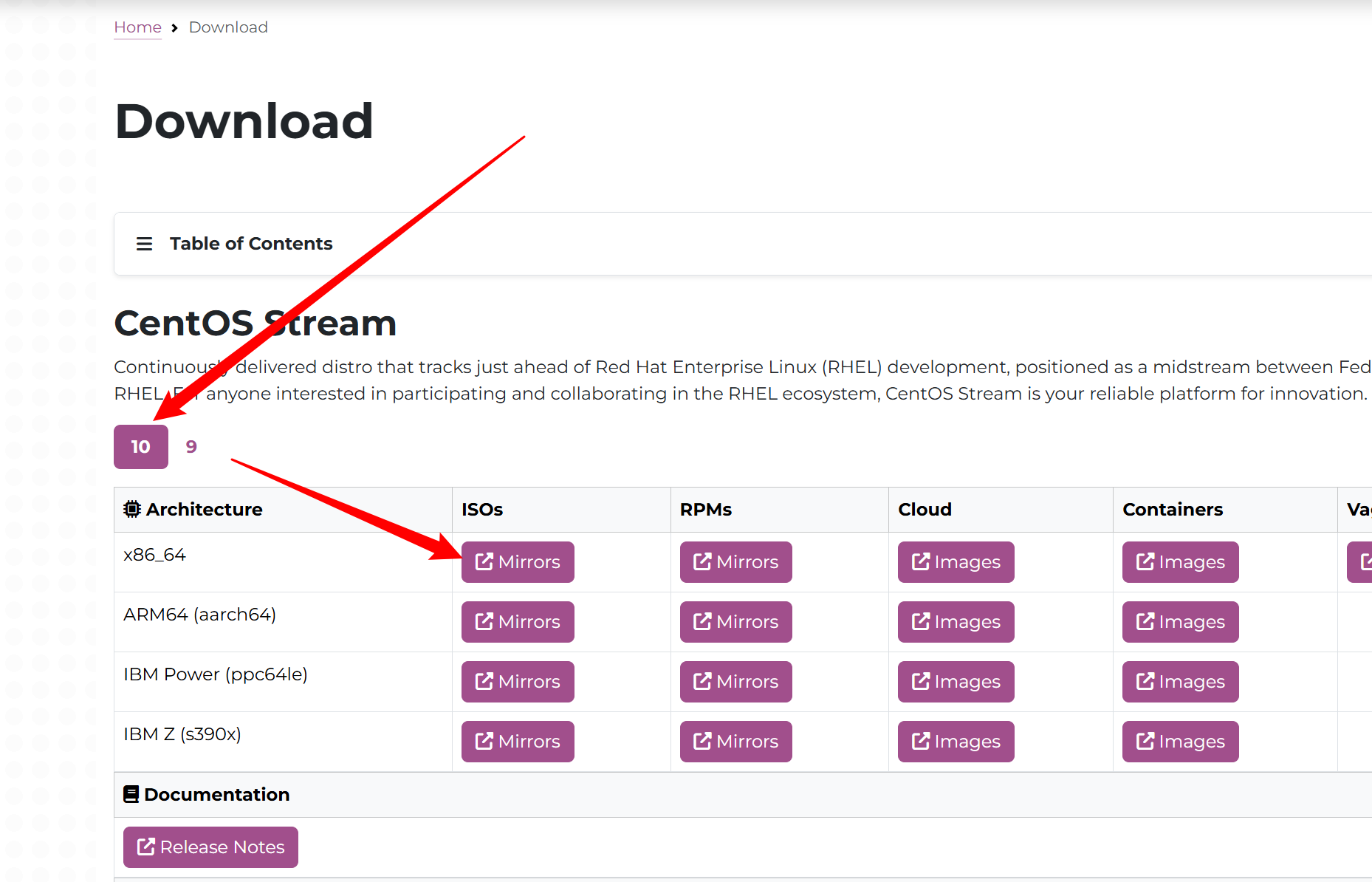
Task: Open ARM64 Cloud Images button
Action: 956,622
